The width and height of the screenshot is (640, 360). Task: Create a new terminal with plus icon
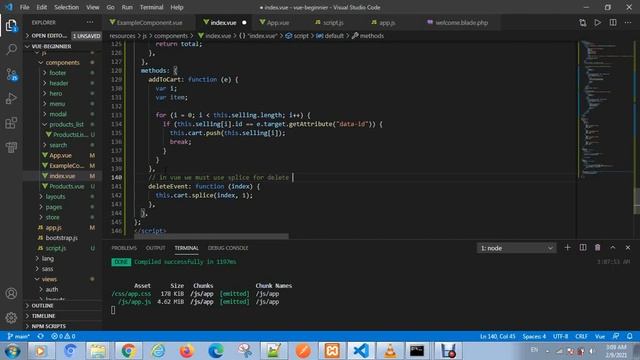coord(567,248)
